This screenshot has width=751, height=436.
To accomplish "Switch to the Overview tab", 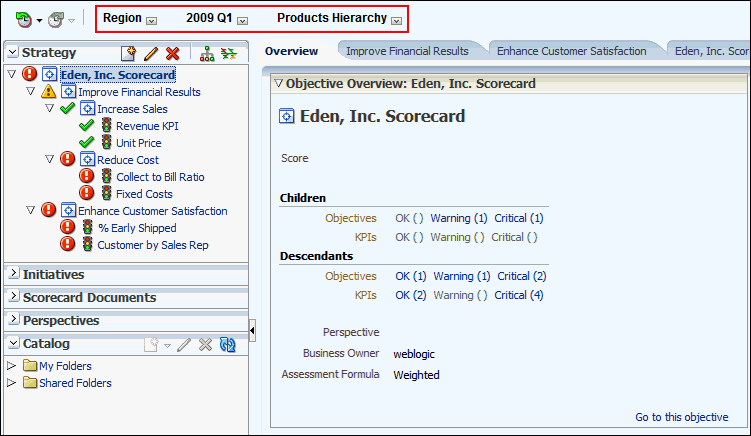I will coord(291,51).
